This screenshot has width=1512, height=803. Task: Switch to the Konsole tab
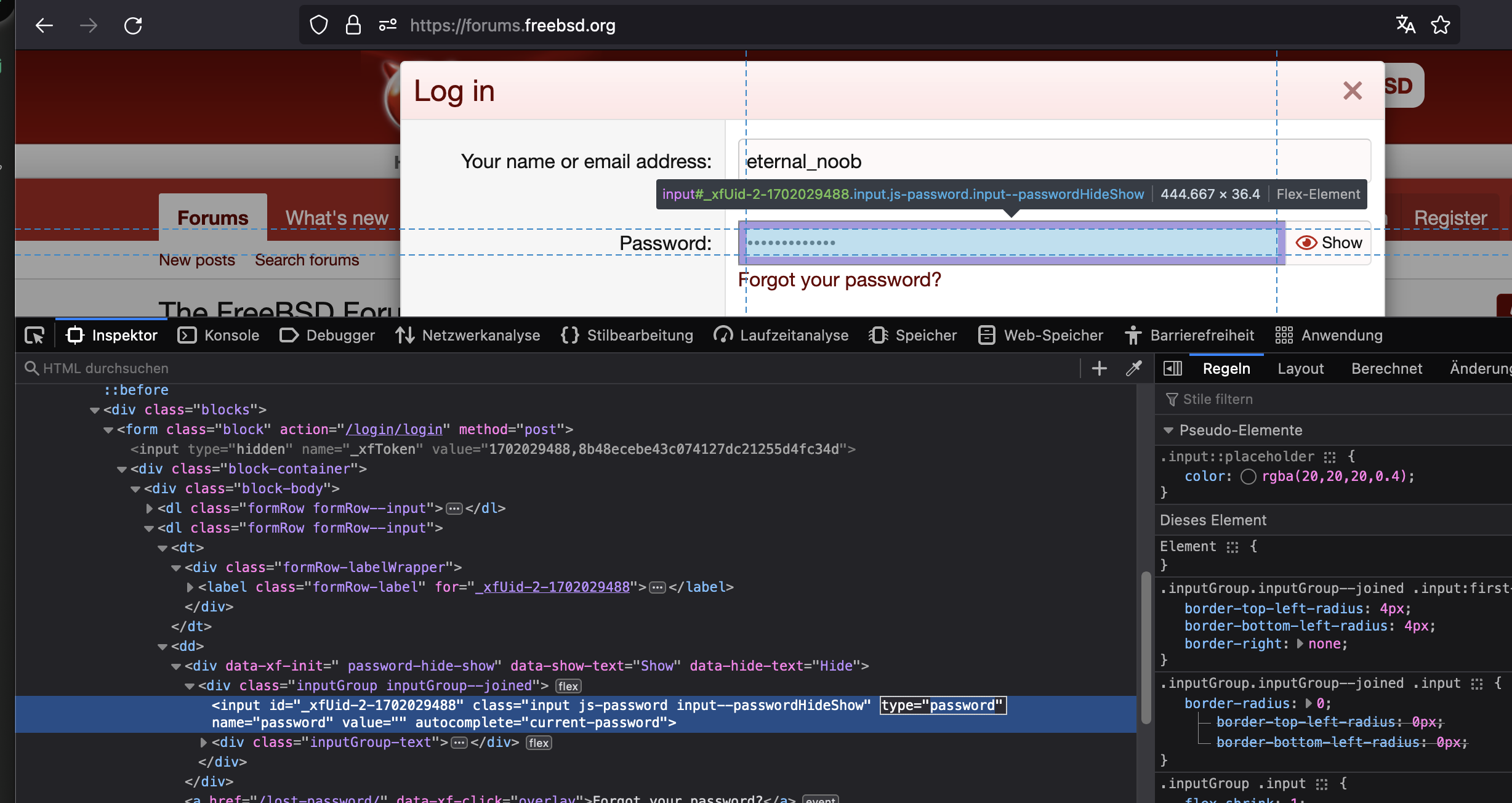[219, 336]
